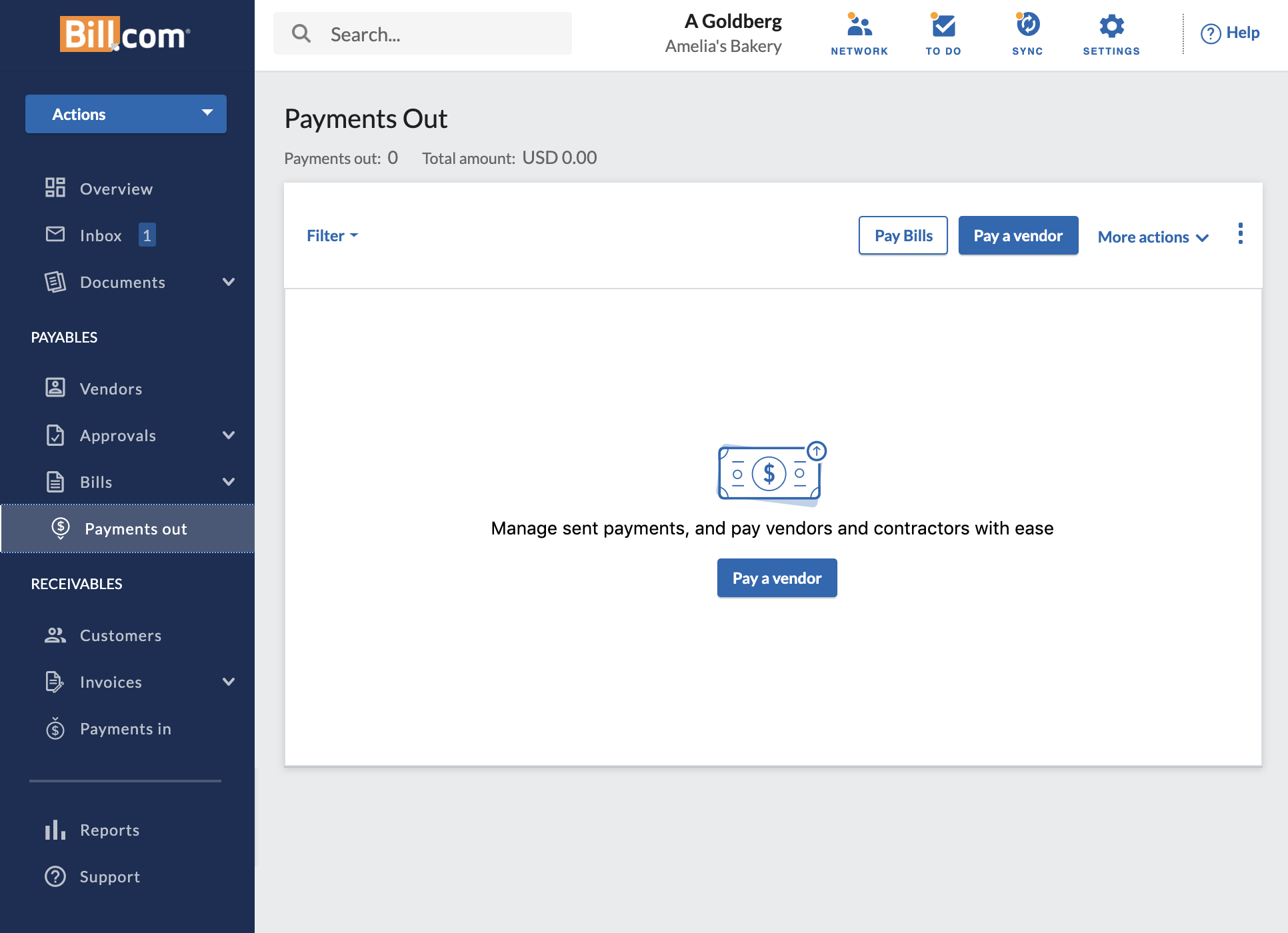The height and width of the screenshot is (933, 1288).
Task: Focus the Search input field
Action: [423, 33]
